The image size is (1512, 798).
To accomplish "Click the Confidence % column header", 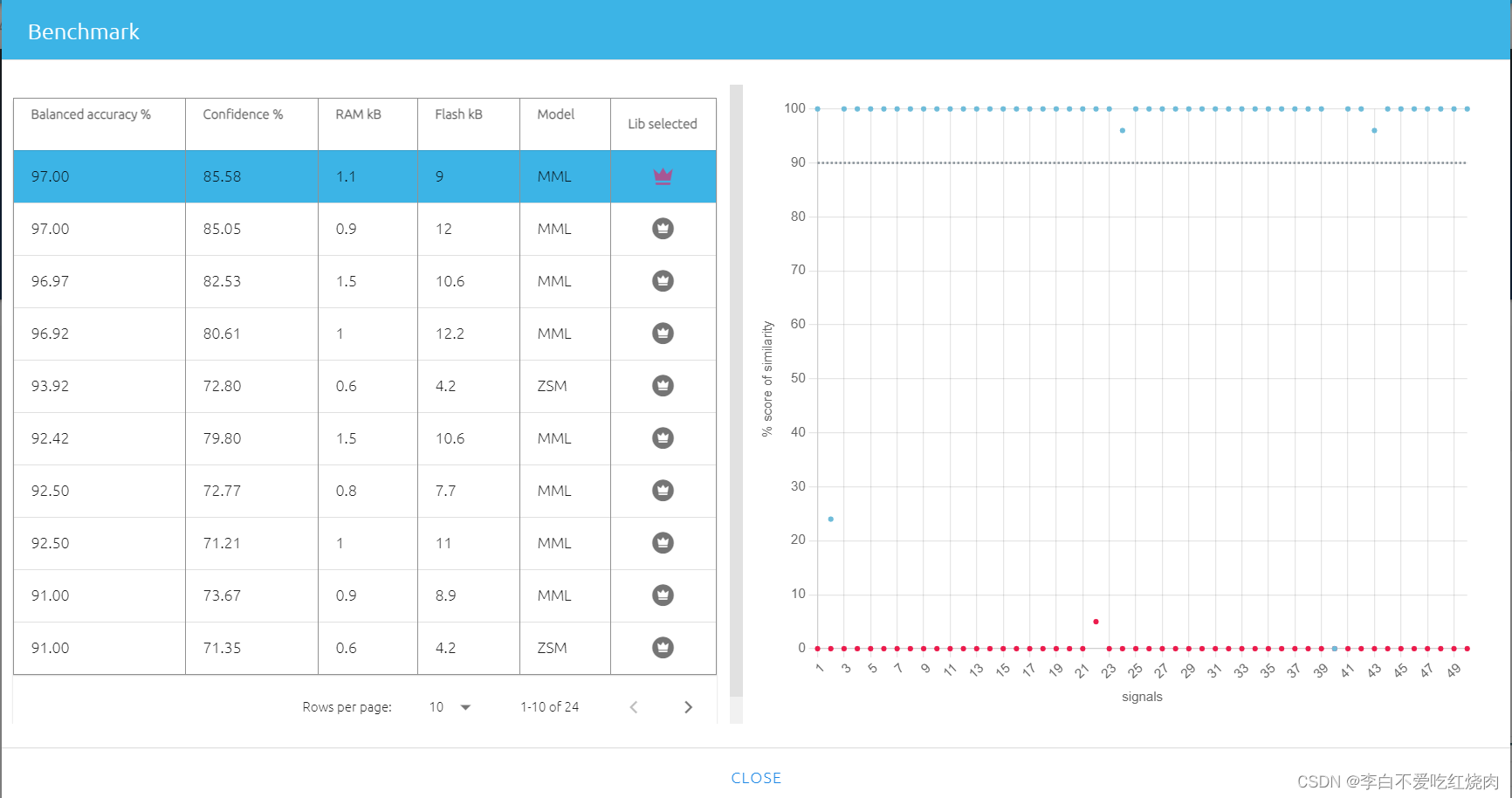I will [x=243, y=114].
